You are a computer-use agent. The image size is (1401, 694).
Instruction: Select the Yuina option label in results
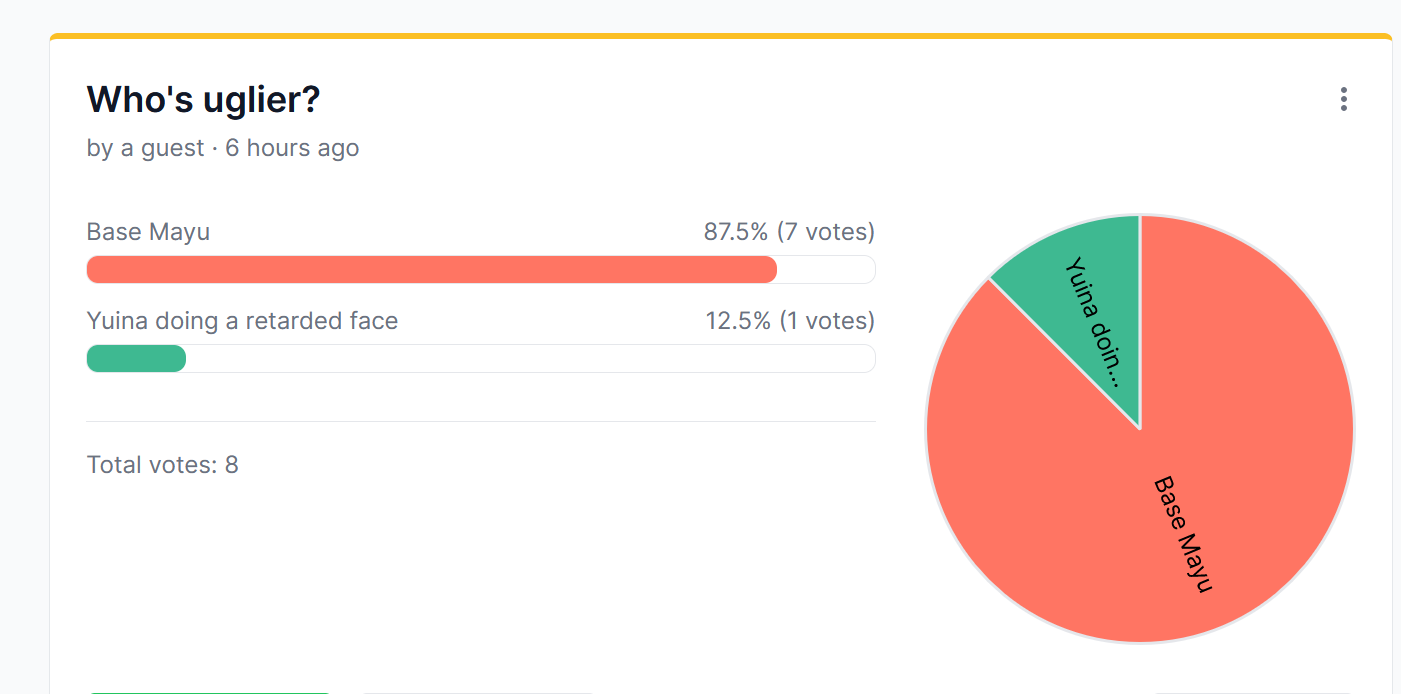242,321
